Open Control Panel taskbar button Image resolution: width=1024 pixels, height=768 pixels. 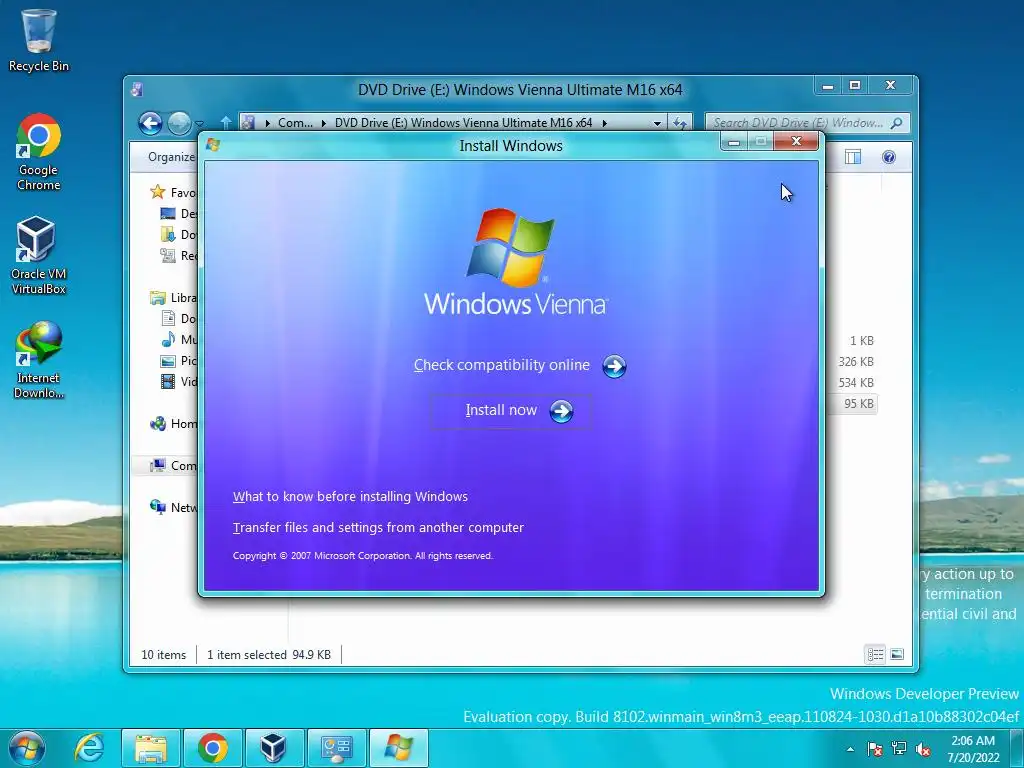point(336,748)
